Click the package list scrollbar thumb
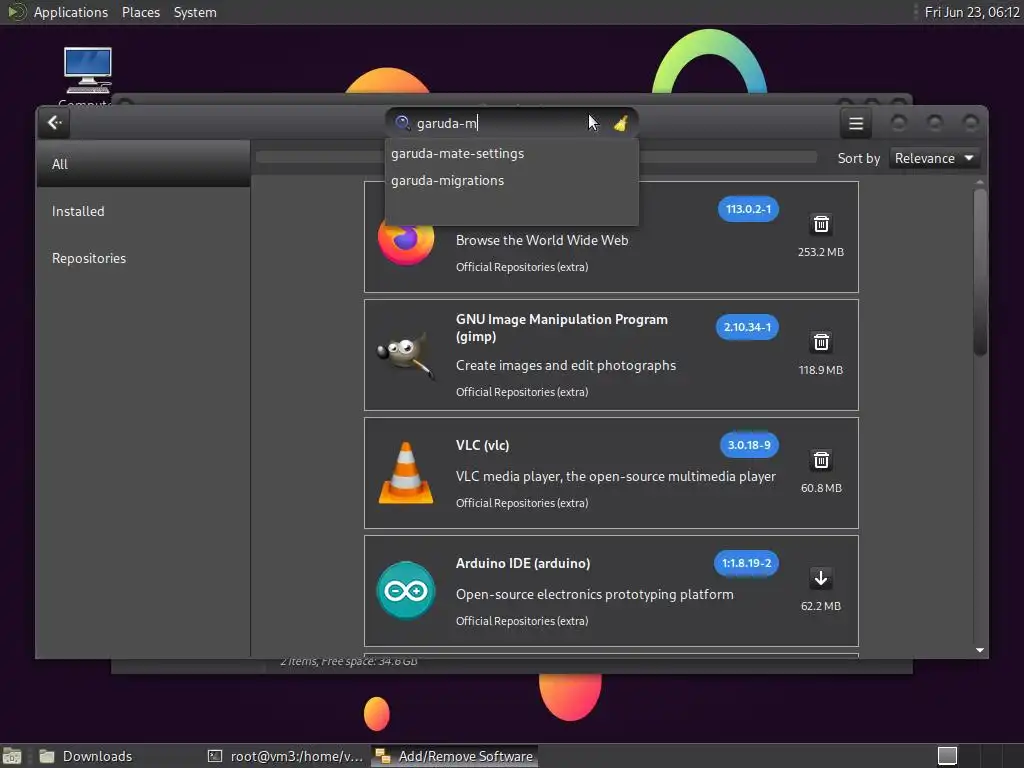Screen dimensions: 1024x768 pyautogui.click(x=980, y=272)
